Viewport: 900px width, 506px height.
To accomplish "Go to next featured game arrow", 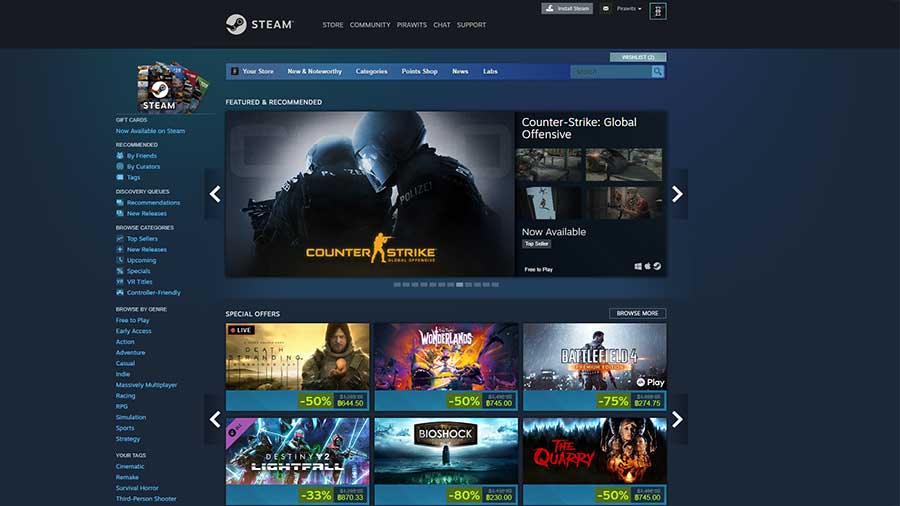I will 677,194.
